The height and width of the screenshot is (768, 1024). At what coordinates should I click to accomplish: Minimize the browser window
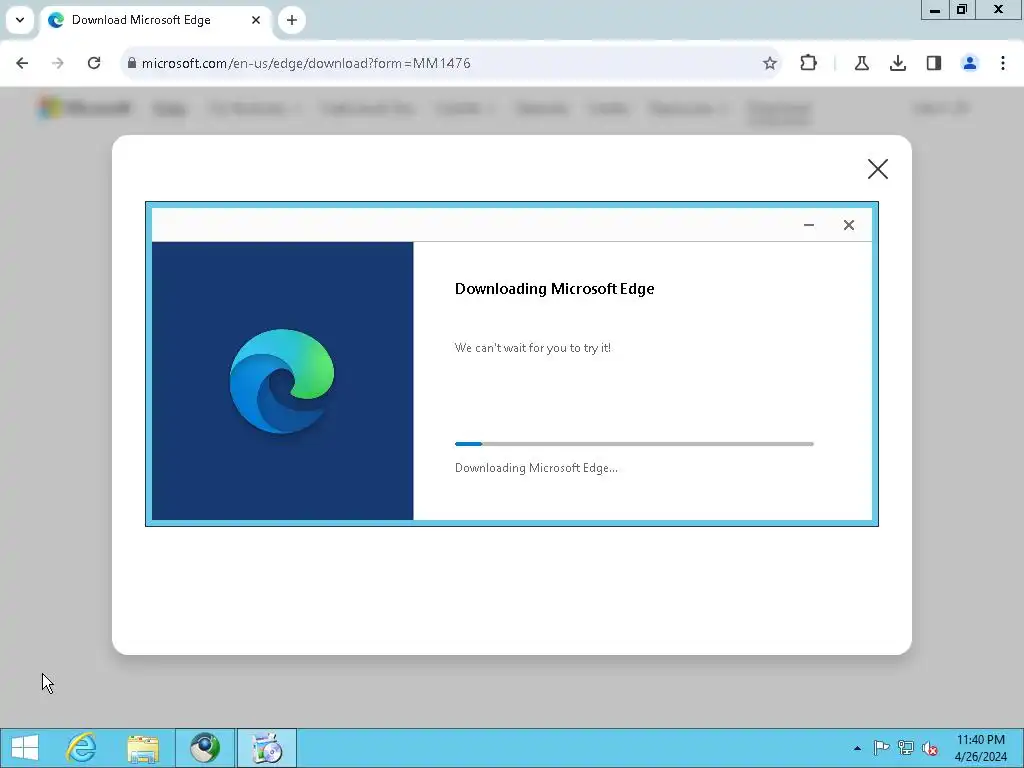tap(935, 9)
